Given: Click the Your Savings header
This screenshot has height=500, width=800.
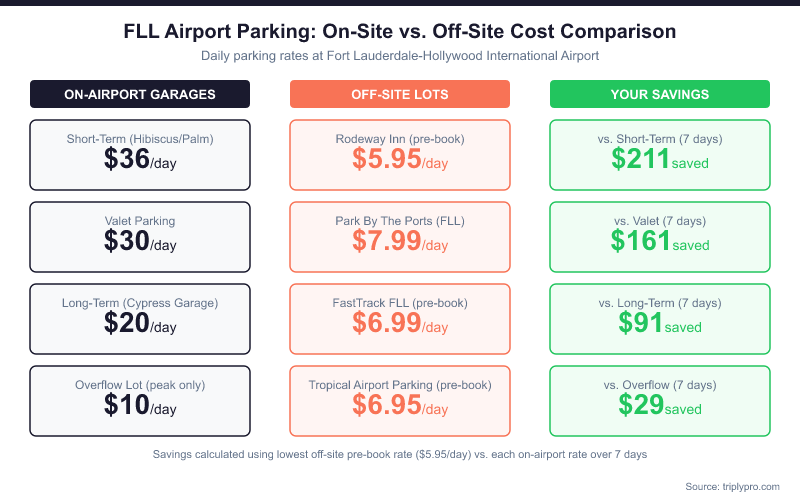Looking at the screenshot, I should click(x=660, y=94).
